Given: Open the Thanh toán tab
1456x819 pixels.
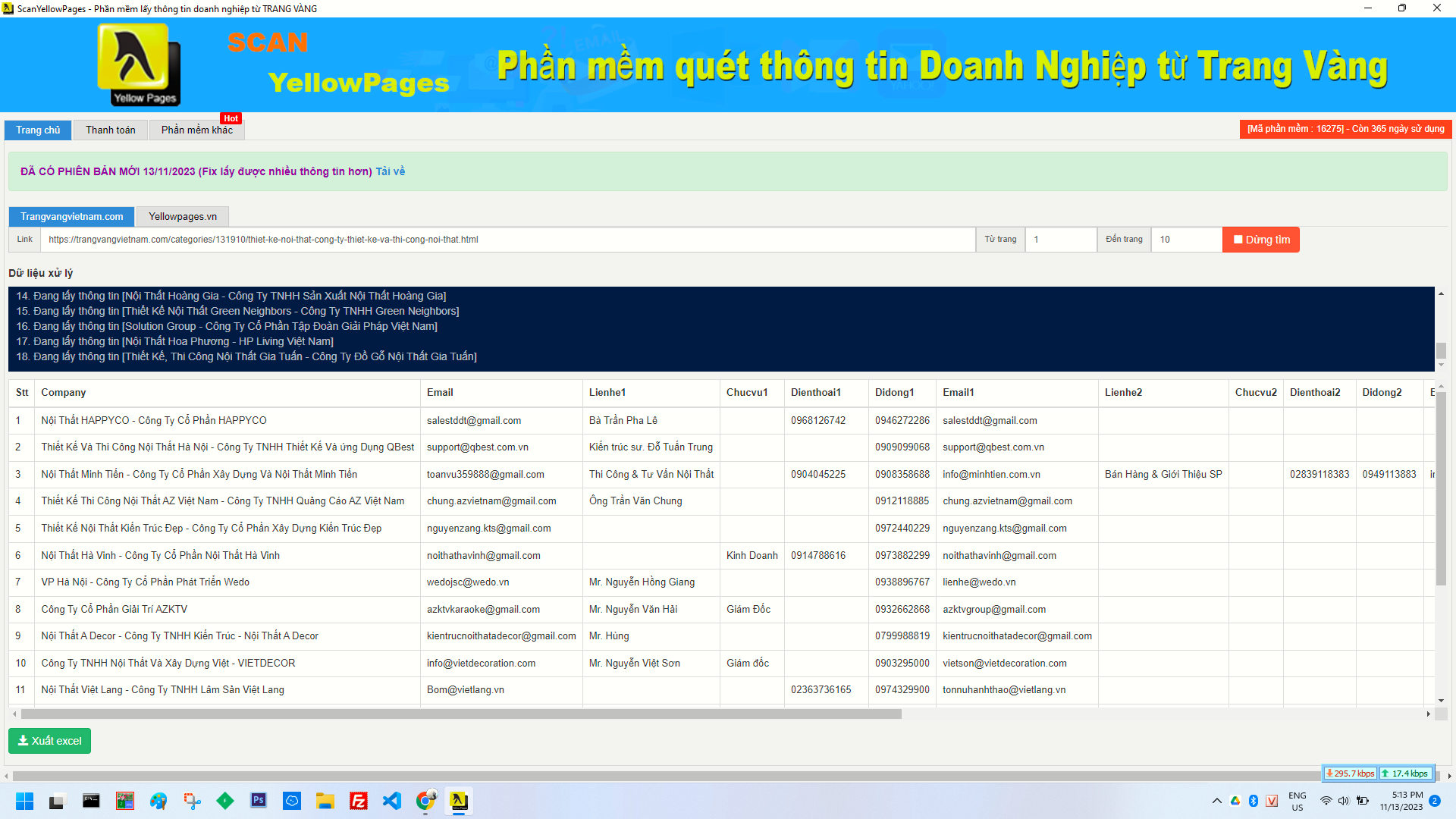Looking at the screenshot, I should pyautogui.click(x=111, y=130).
